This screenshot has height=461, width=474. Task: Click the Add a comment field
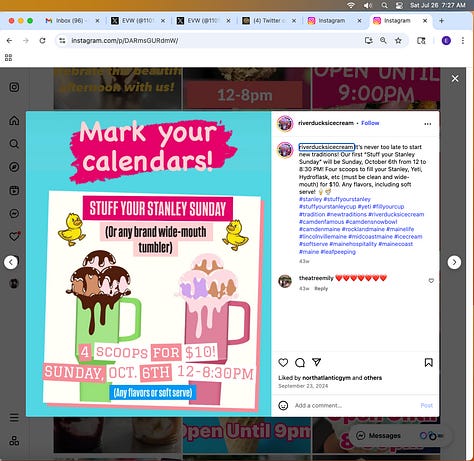click(354, 406)
